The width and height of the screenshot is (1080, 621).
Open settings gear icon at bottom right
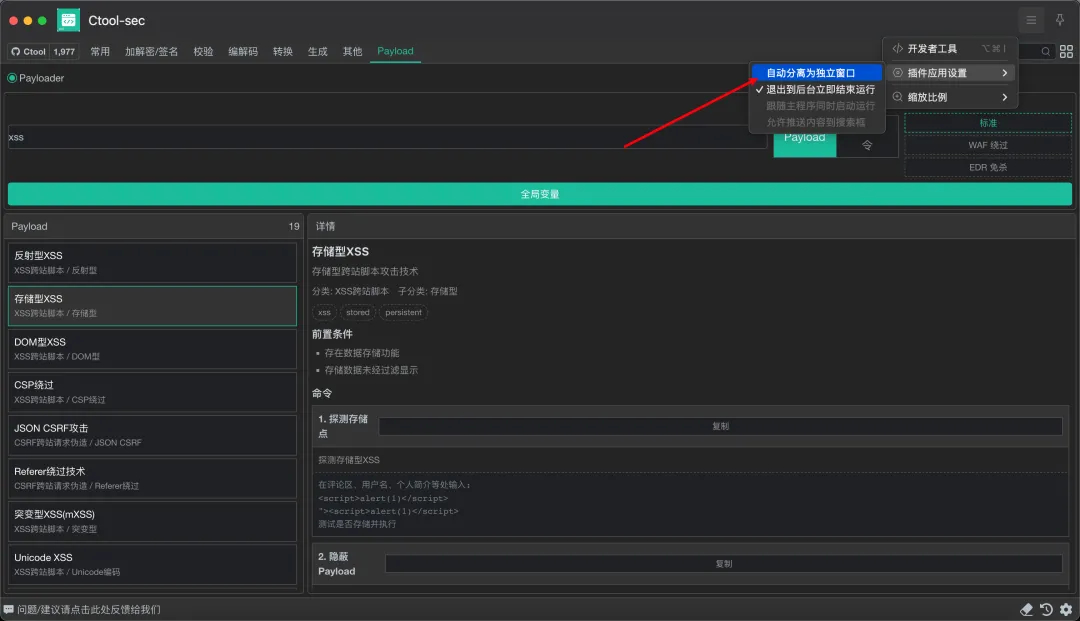[1066, 609]
